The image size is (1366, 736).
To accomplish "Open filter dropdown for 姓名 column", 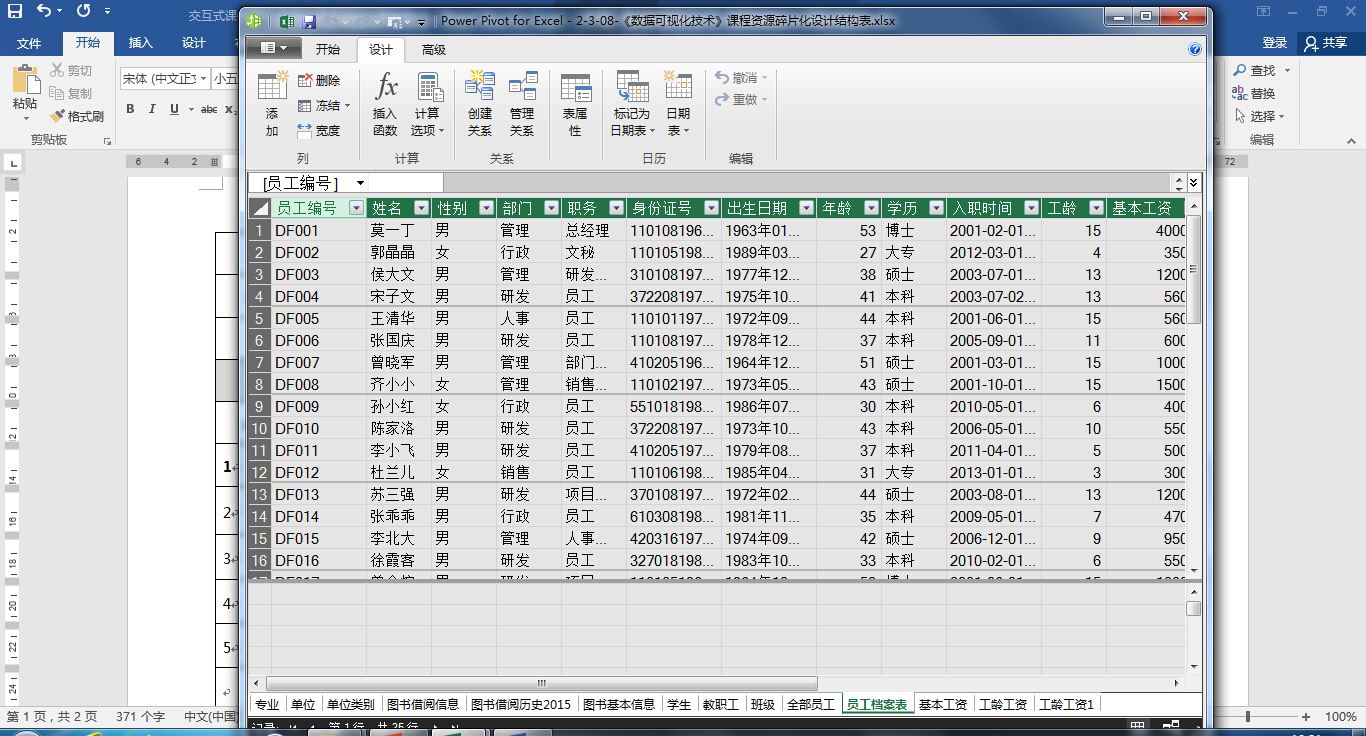I will 421,208.
